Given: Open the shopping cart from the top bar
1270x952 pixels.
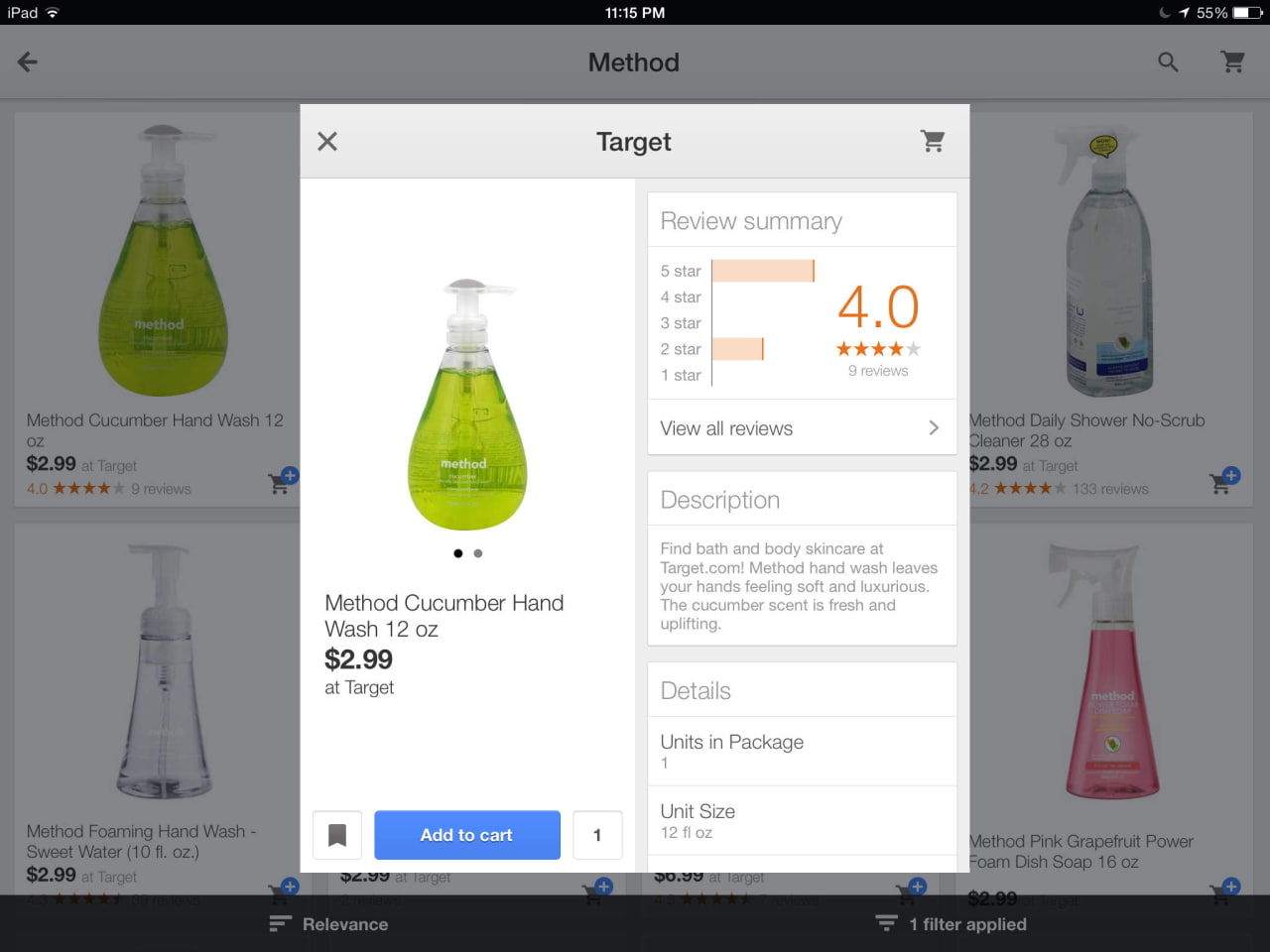Looking at the screenshot, I should coord(1232,61).
